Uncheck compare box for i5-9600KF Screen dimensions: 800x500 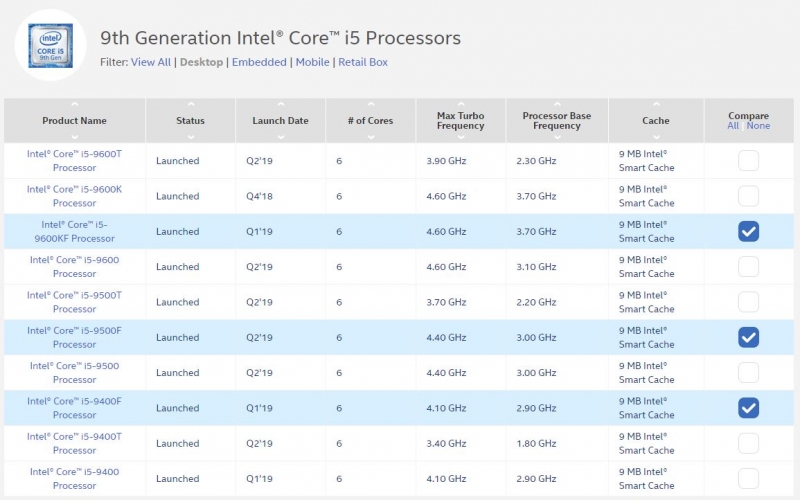748,231
